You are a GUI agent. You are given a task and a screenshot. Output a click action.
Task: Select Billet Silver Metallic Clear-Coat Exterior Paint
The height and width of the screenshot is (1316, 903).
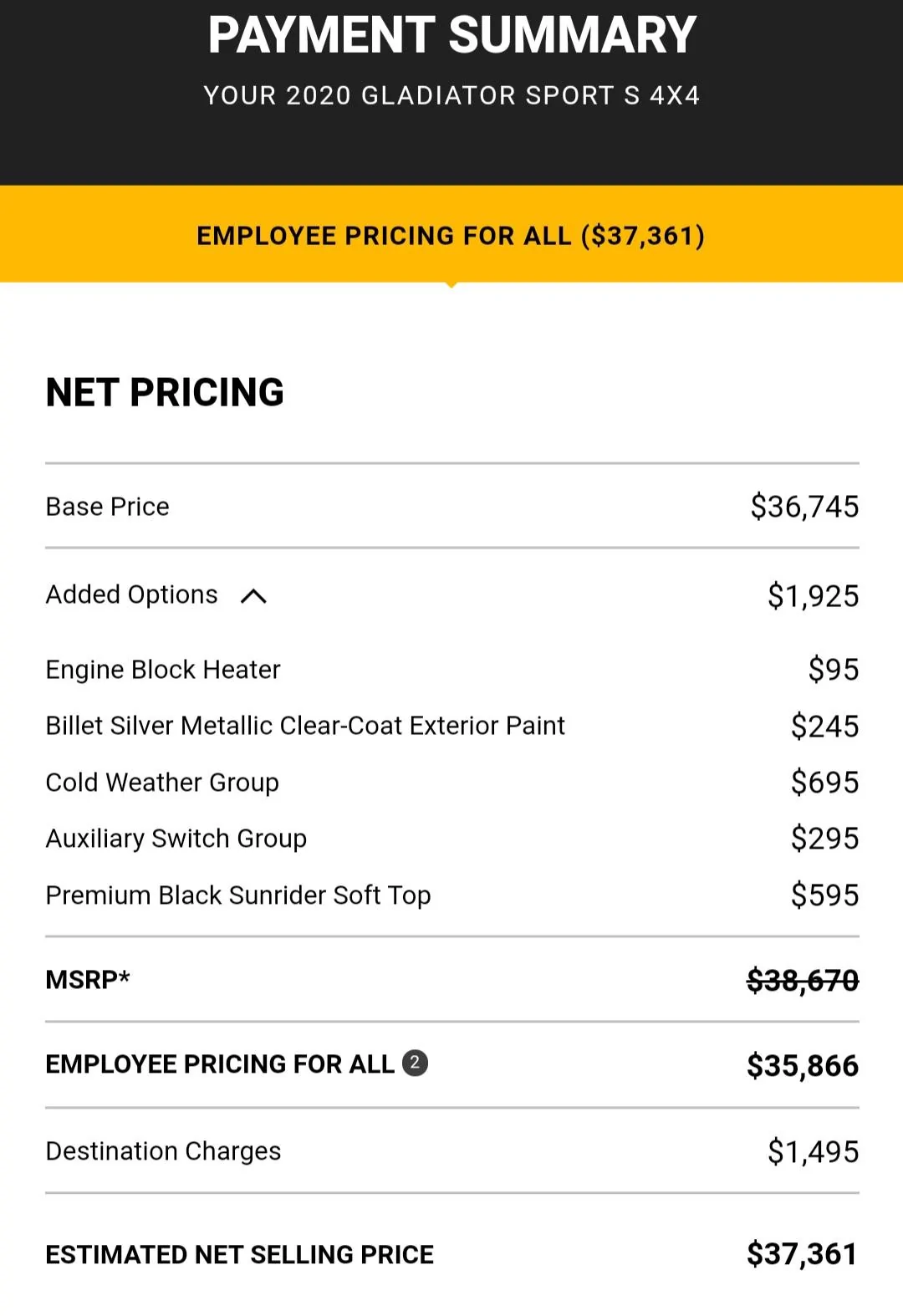point(305,726)
